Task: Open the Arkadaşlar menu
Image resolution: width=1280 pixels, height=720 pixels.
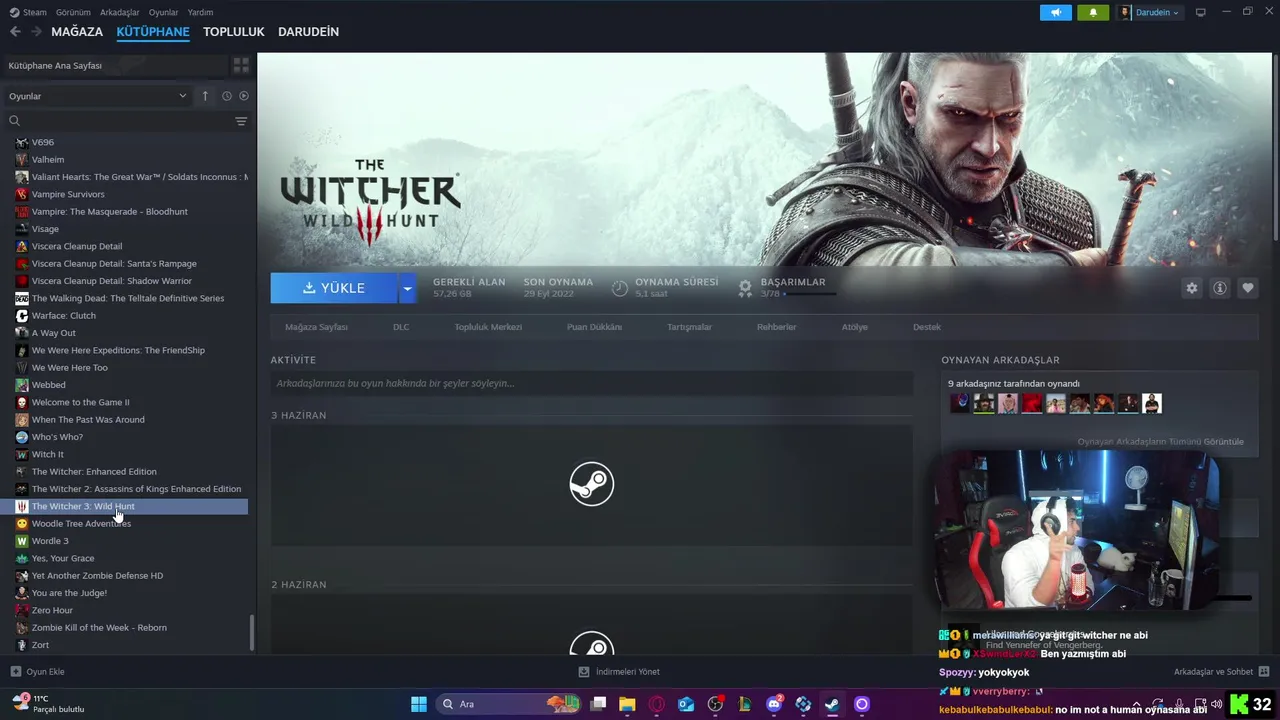Action: (x=120, y=12)
